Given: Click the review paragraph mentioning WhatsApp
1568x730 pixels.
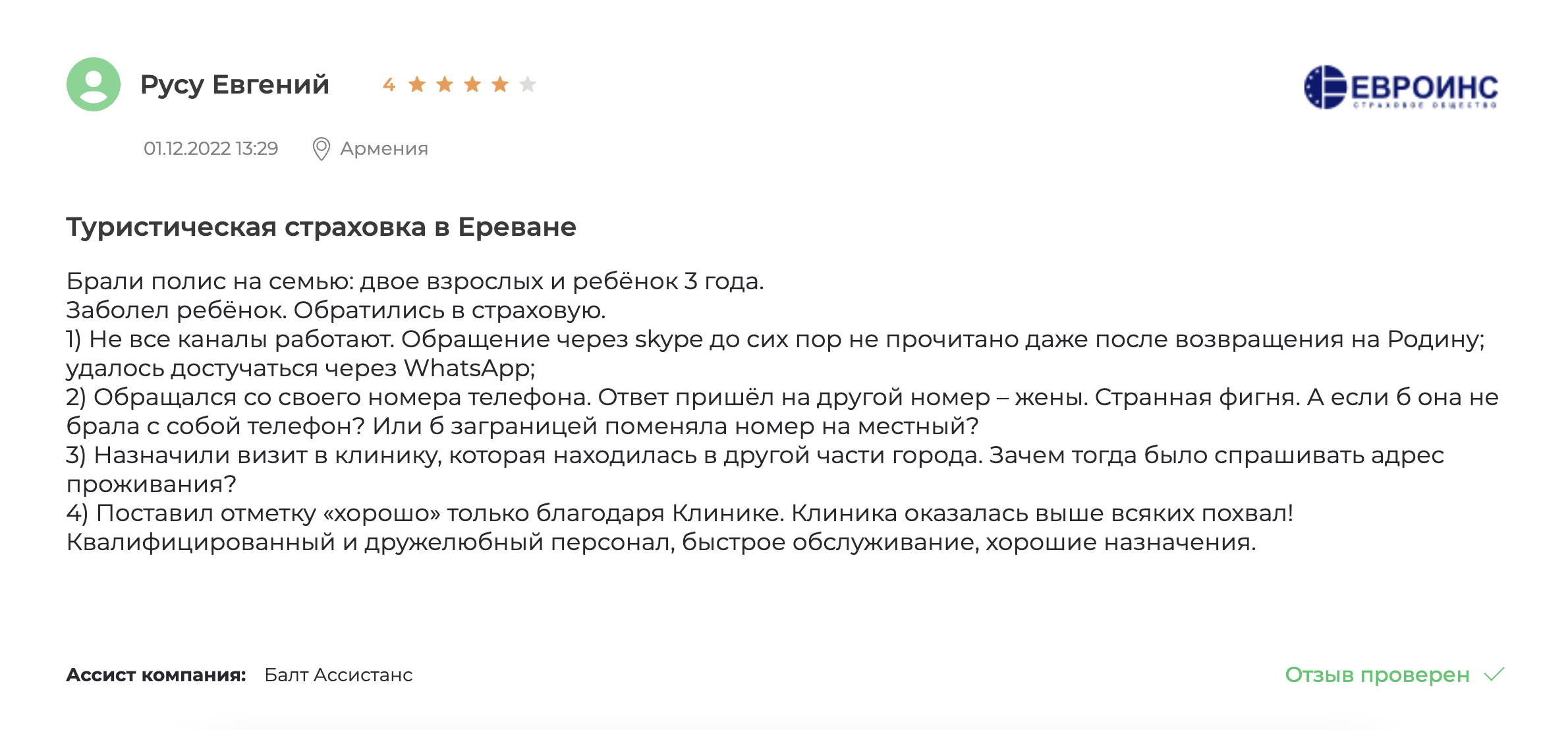Looking at the screenshot, I should pyautogui.click(x=775, y=353).
